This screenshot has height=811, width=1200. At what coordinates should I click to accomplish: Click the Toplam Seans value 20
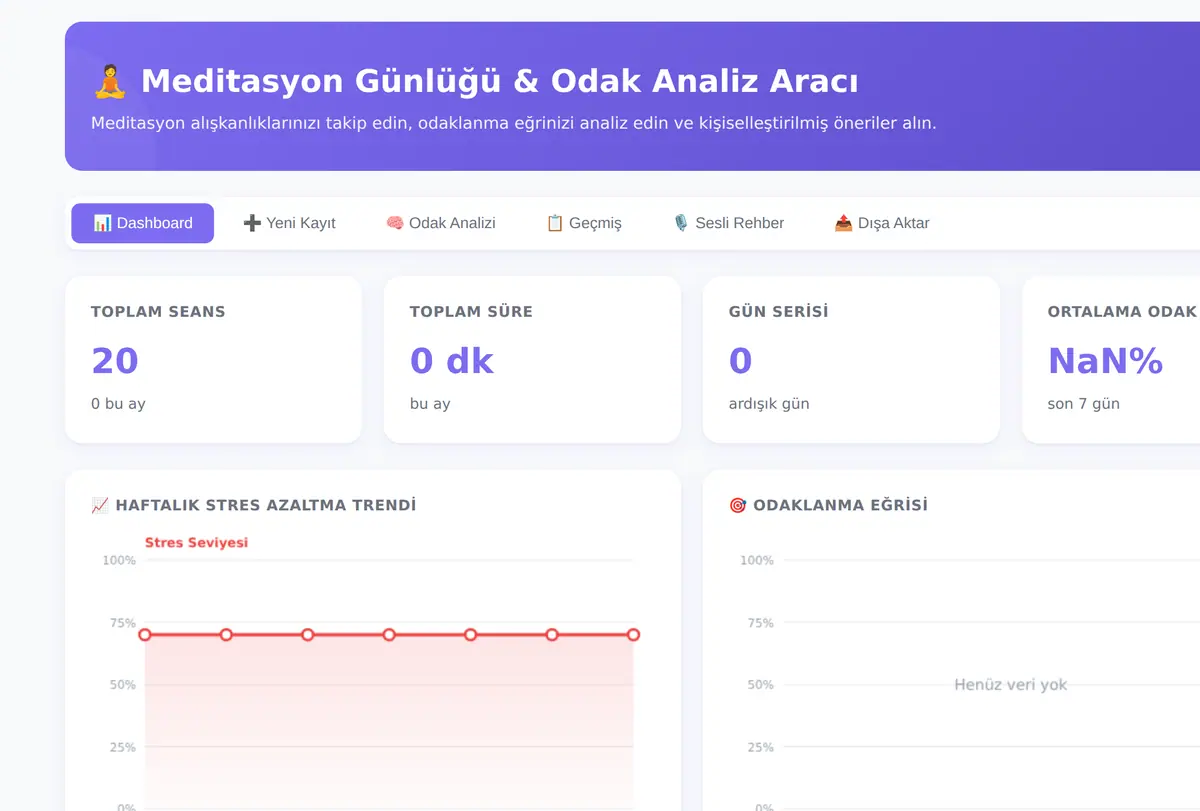click(x=115, y=361)
